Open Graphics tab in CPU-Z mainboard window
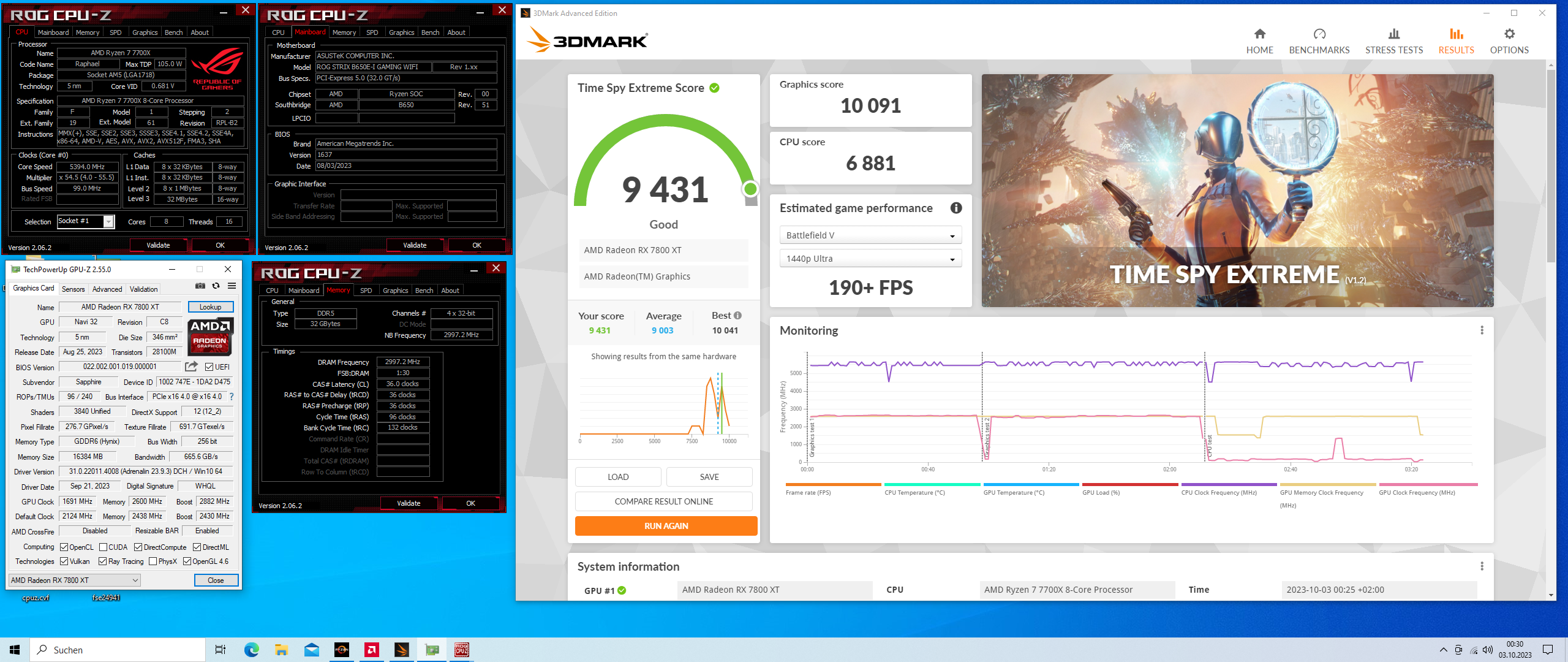 (x=401, y=32)
